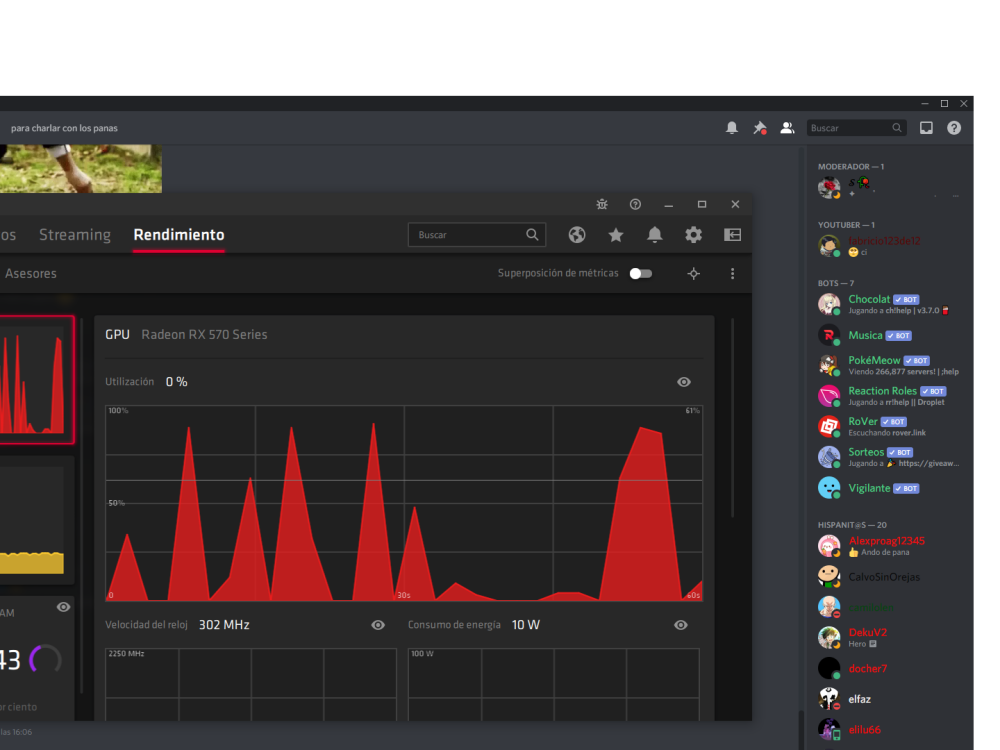Open the three-dot more options menu
Image resolution: width=1000 pixels, height=750 pixels.
point(732,274)
